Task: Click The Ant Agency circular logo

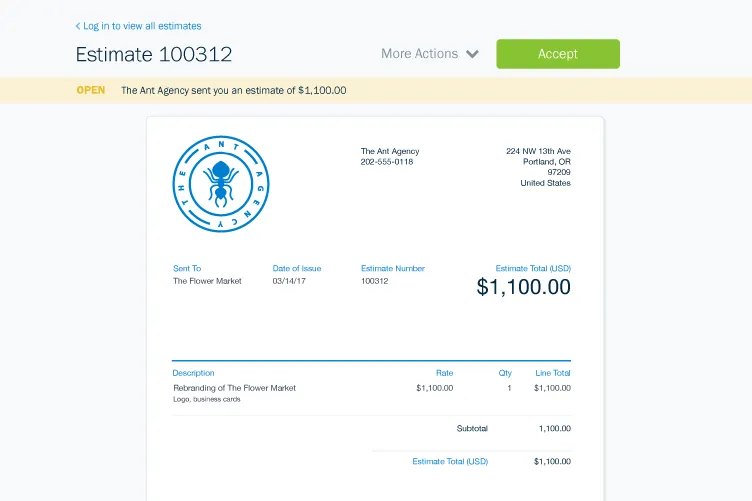Action: [221, 185]
